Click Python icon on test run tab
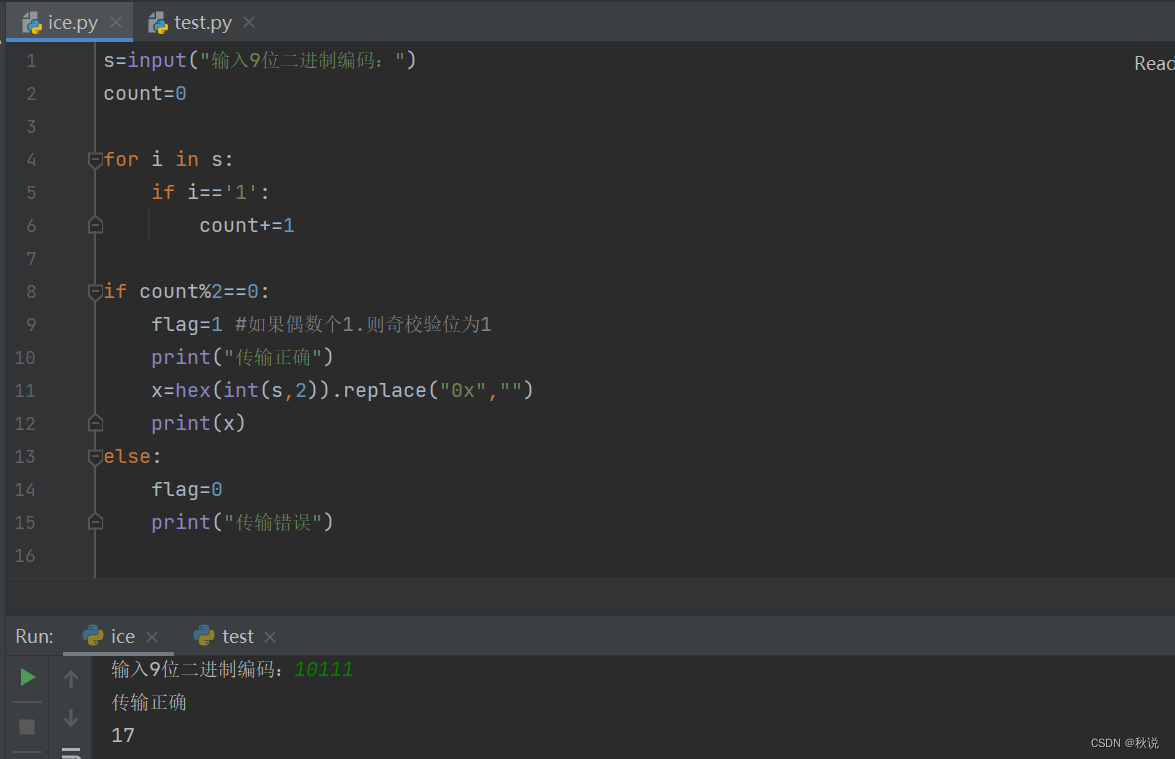This screenshot has width=1175, height=759. (x=204, y=635)
